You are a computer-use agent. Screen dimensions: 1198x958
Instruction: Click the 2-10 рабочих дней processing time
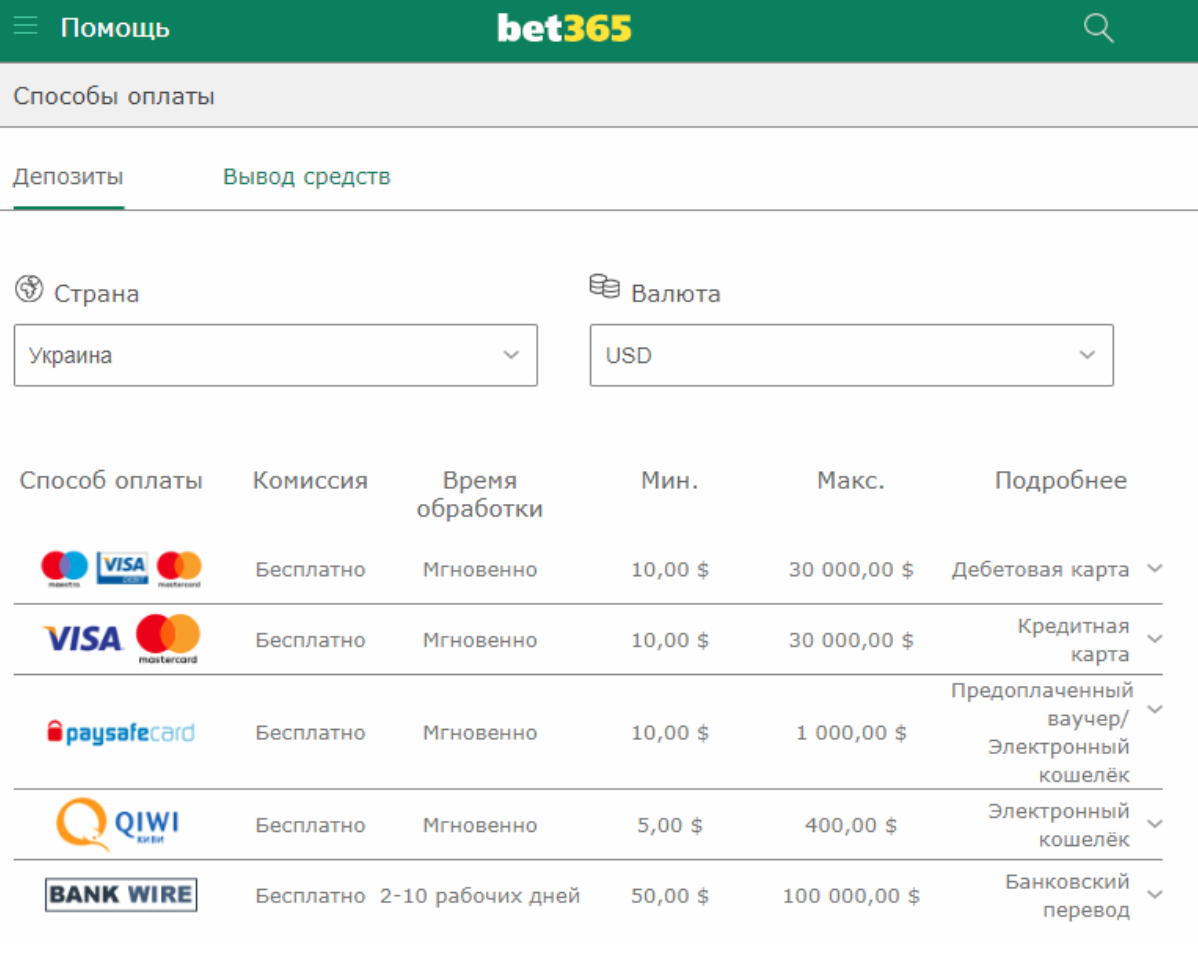point(480,895)
